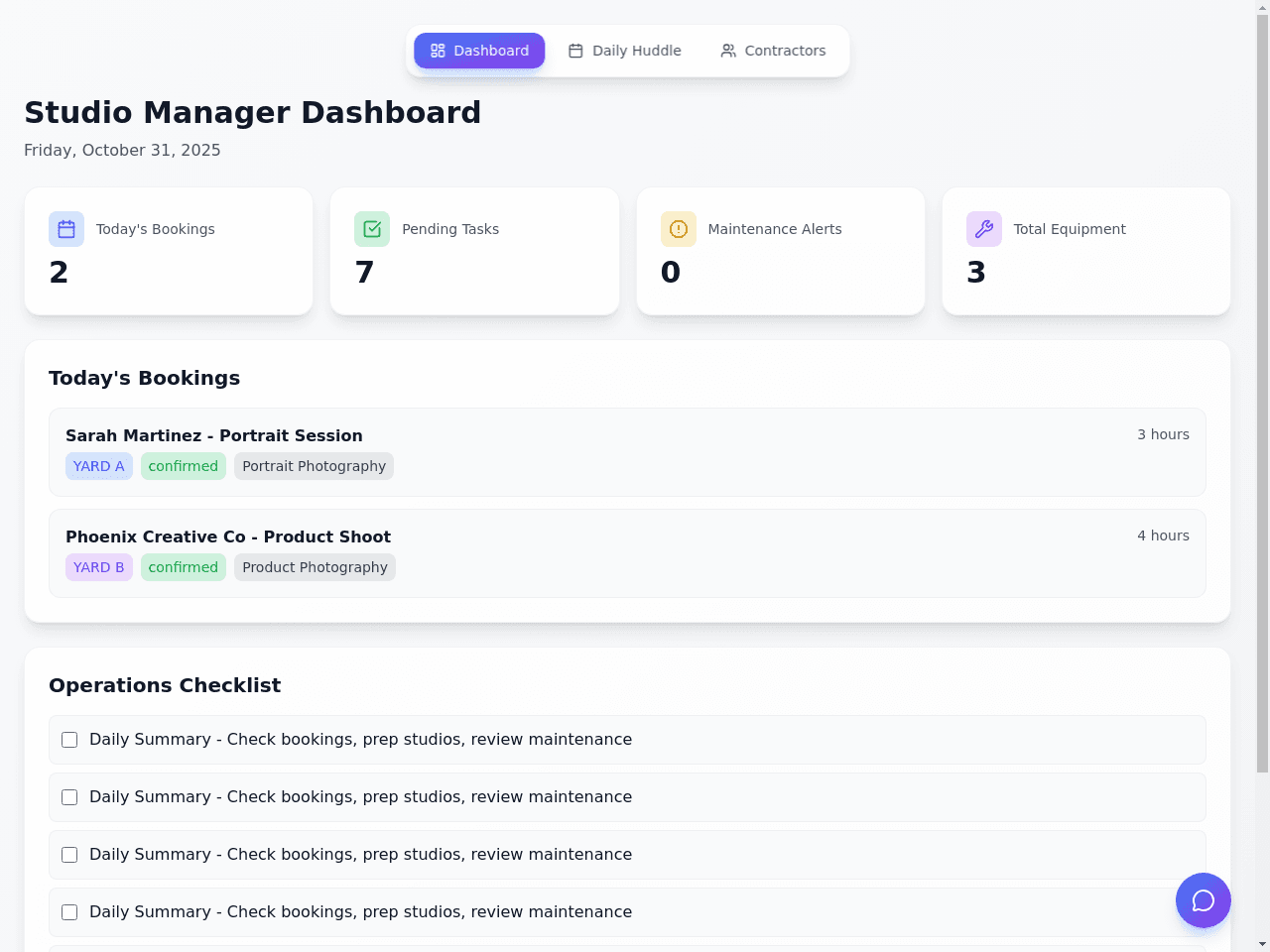
Task: Click the YARD A studio tag
Action: [99, 466]
